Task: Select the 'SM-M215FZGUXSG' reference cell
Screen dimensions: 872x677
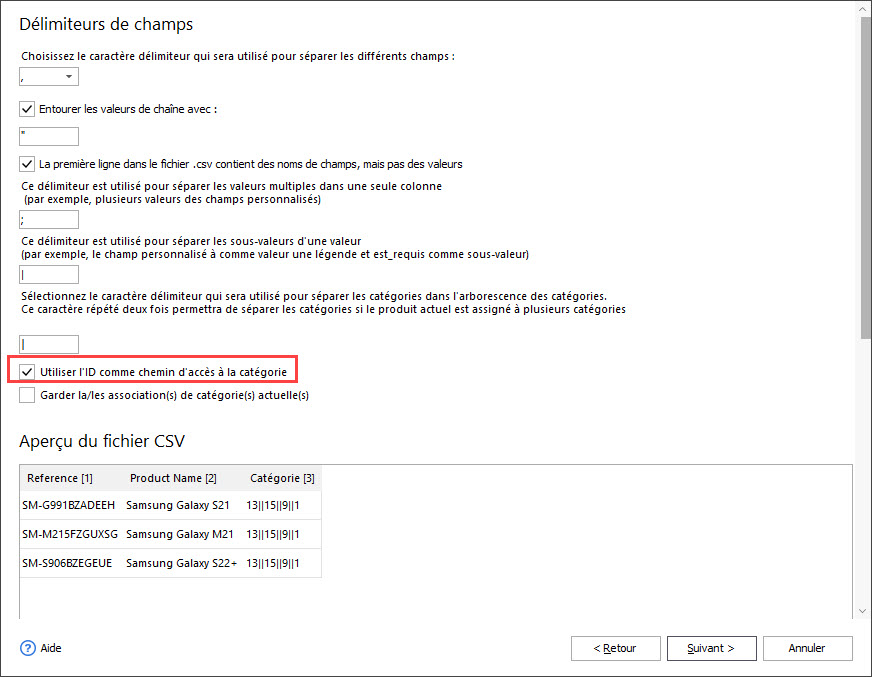Action: tap(70, 534)
